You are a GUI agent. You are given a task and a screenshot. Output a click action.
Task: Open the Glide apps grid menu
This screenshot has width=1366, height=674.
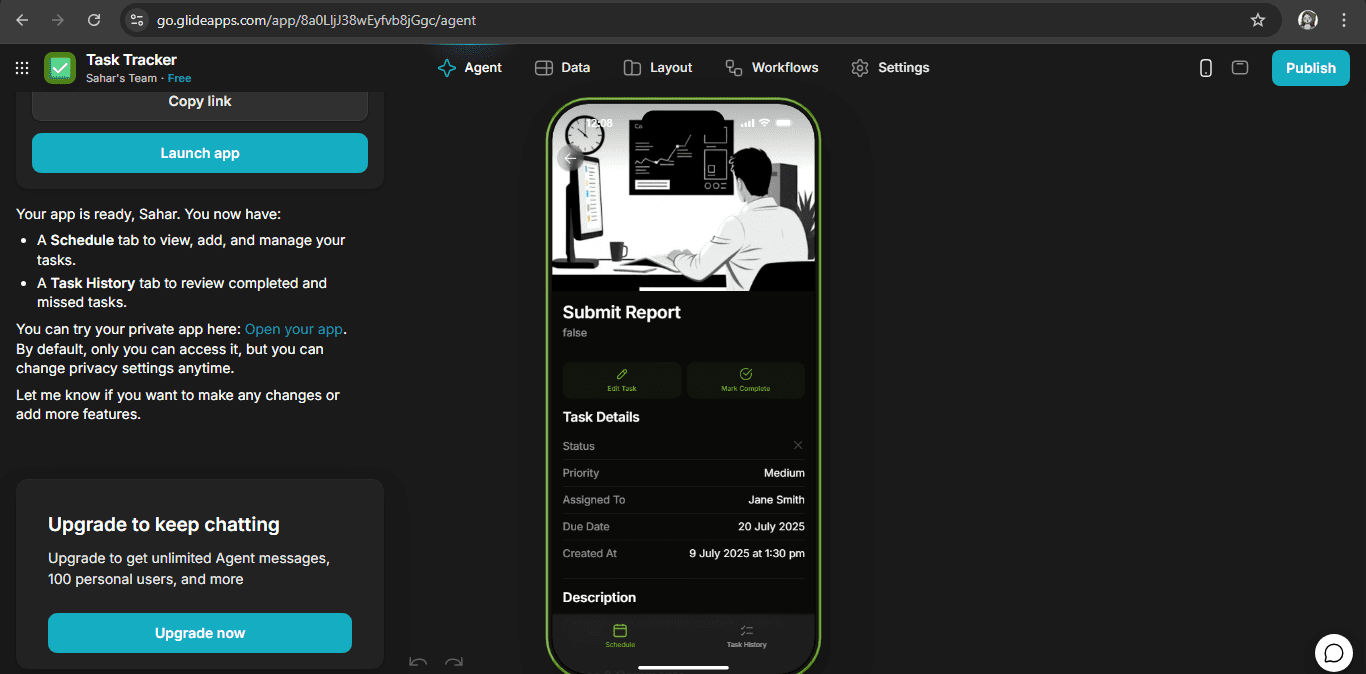coord(22,68)
